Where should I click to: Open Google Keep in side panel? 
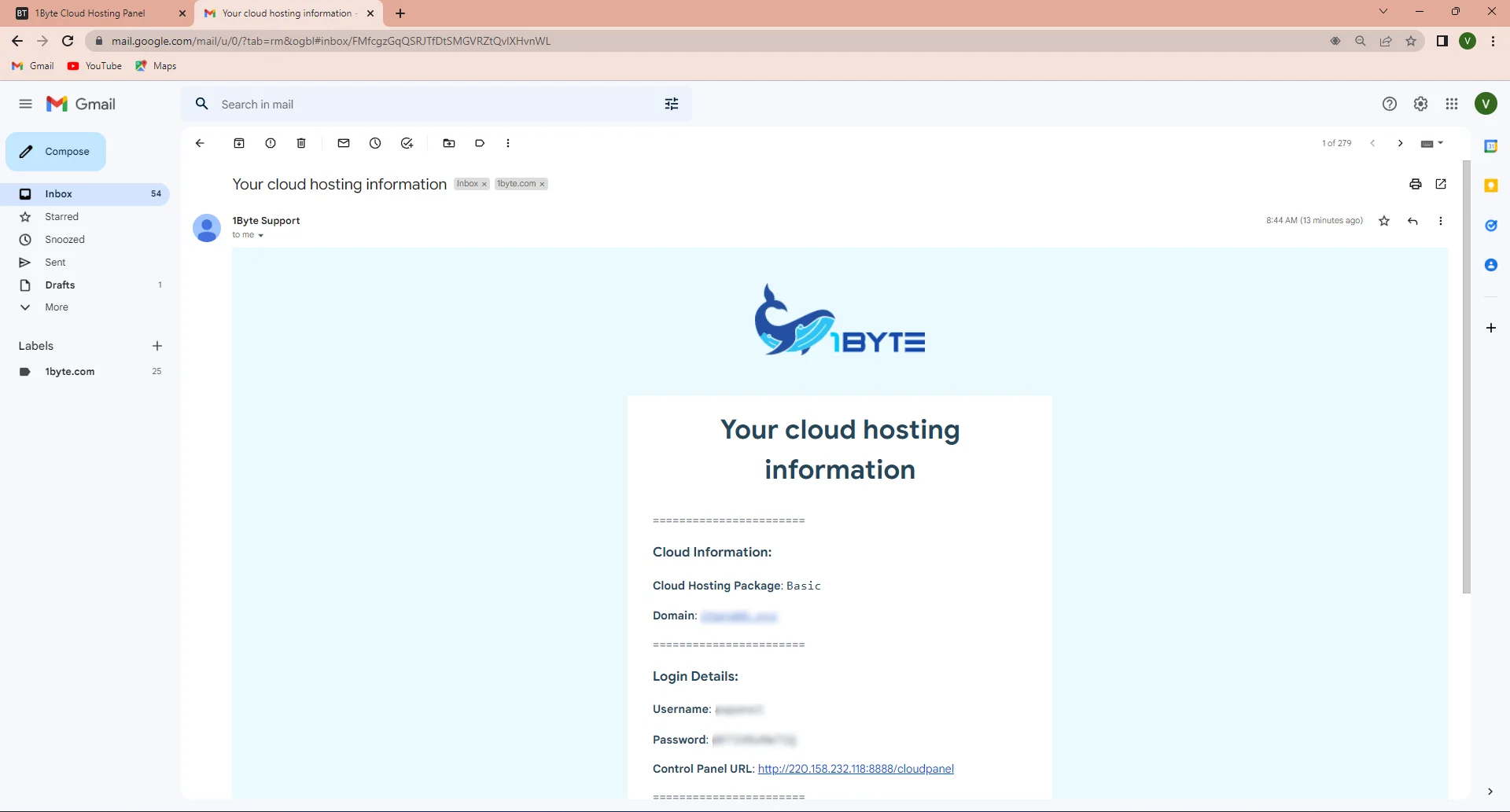click(1491, 186)
